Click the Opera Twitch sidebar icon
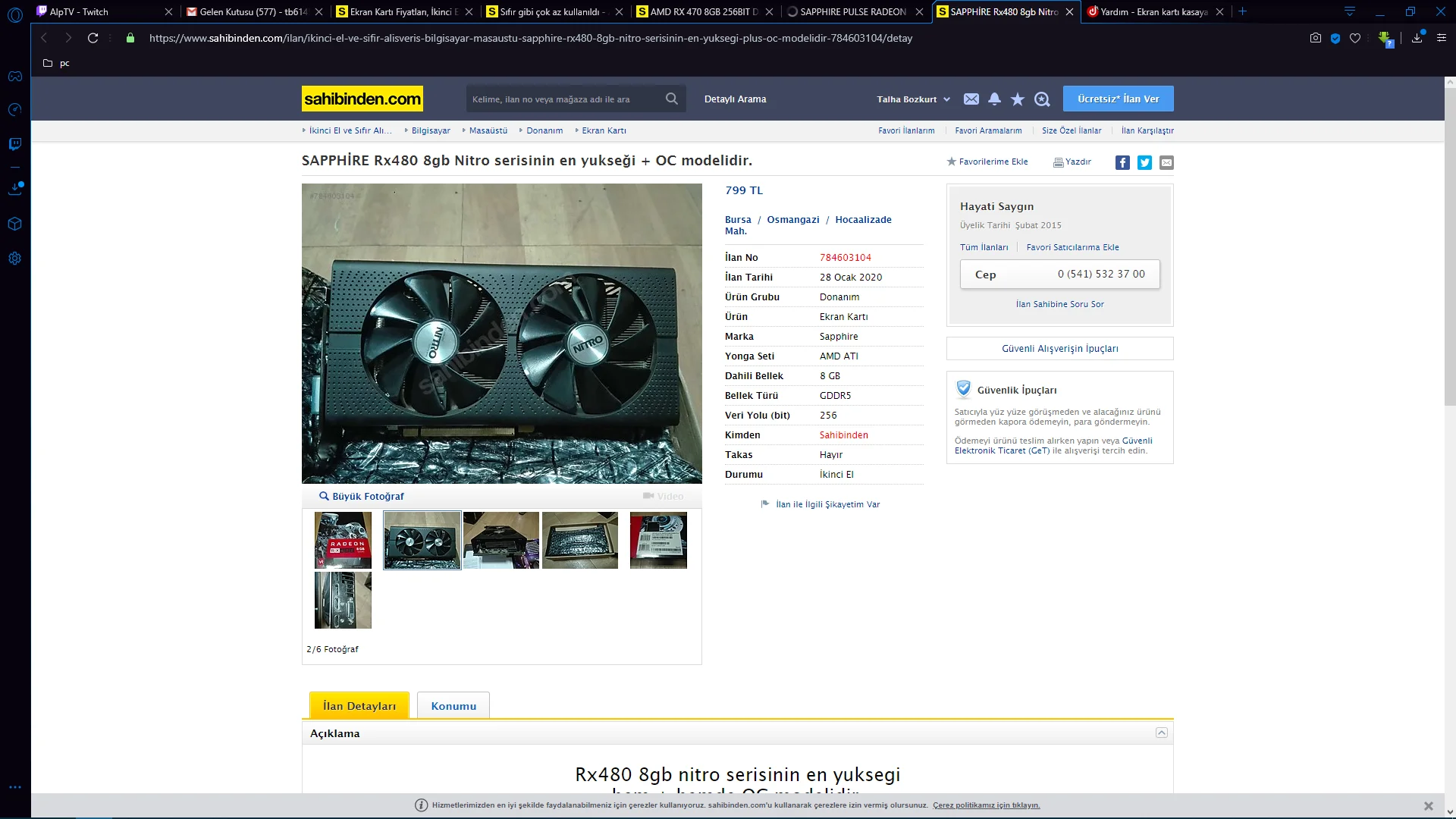1456x819 pixels. pos(15,144)
